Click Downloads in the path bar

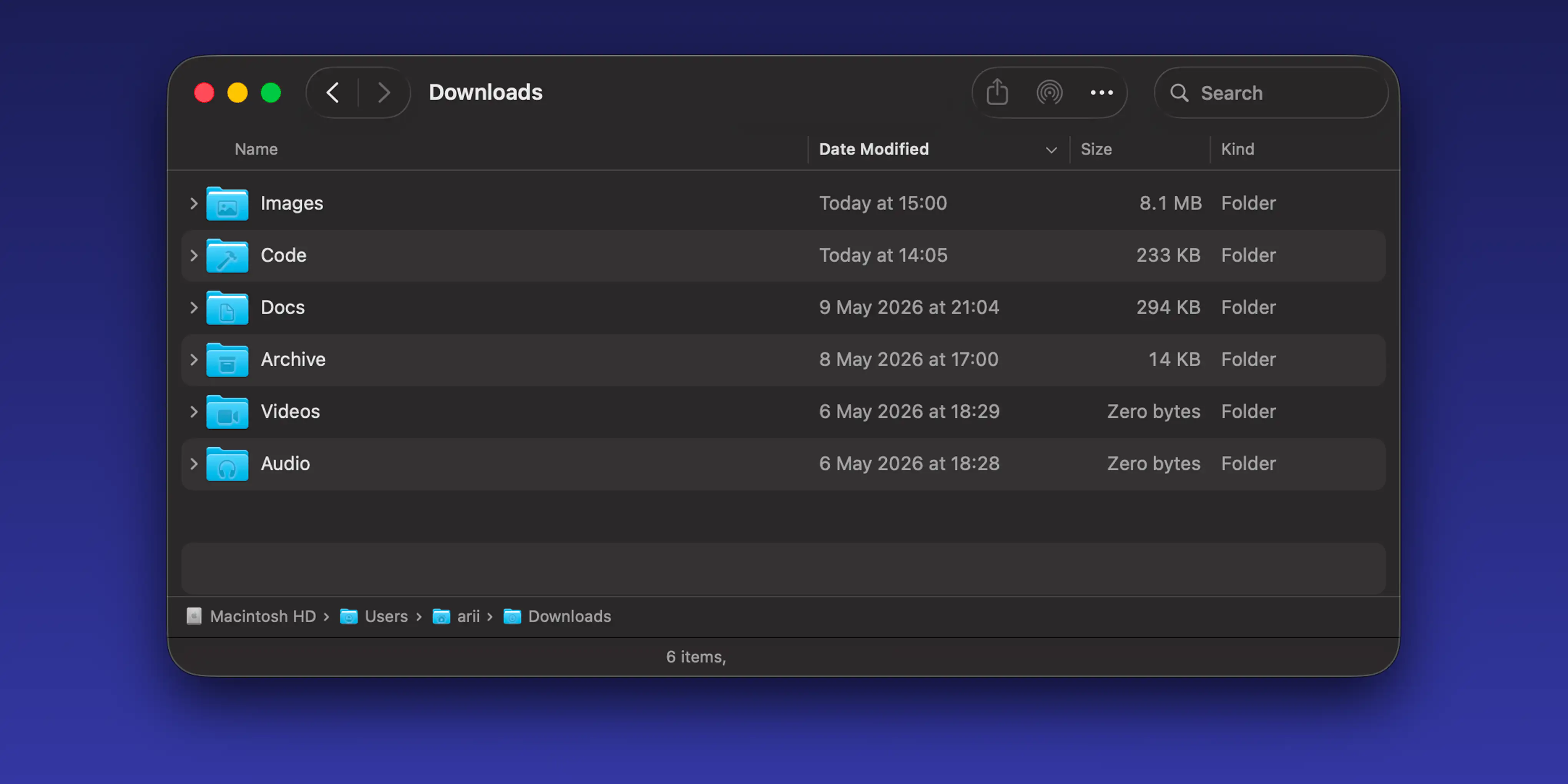[x=569, y=616]
